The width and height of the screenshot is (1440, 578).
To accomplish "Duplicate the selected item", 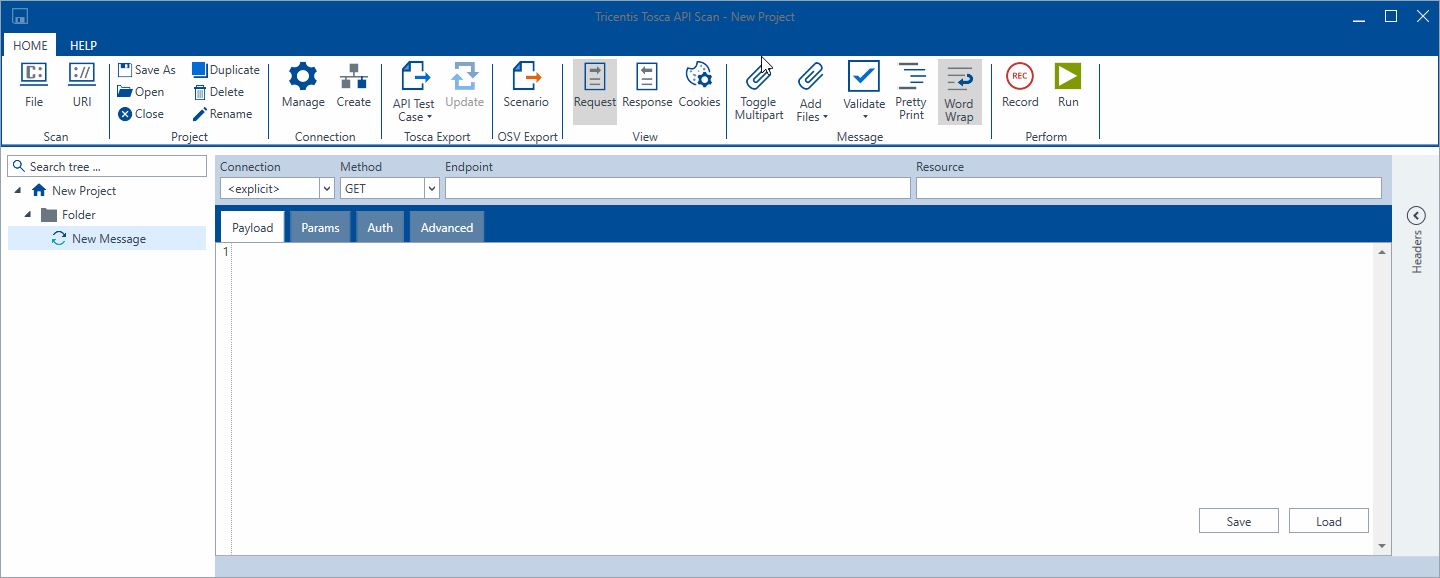I will [226, 70].
